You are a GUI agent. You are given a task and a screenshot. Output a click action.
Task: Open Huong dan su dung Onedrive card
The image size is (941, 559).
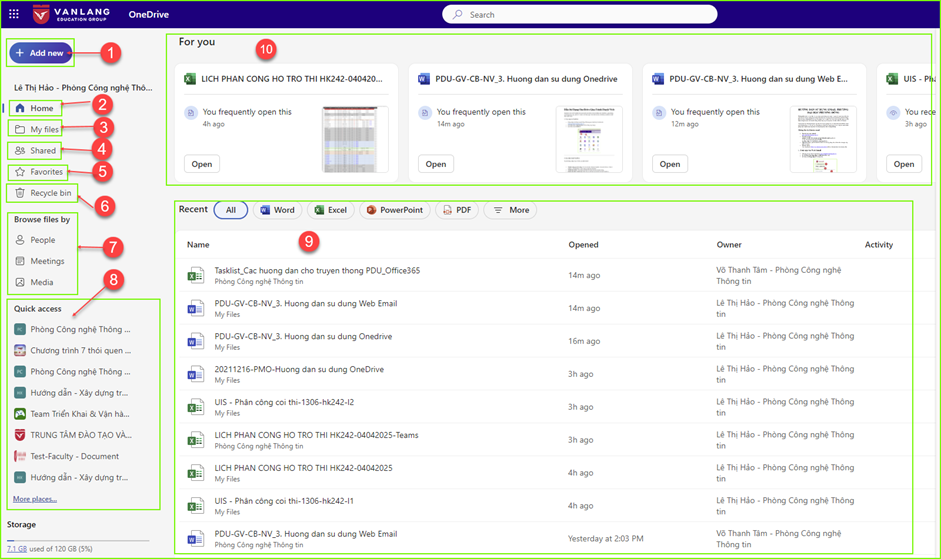(x=520, y=122)
